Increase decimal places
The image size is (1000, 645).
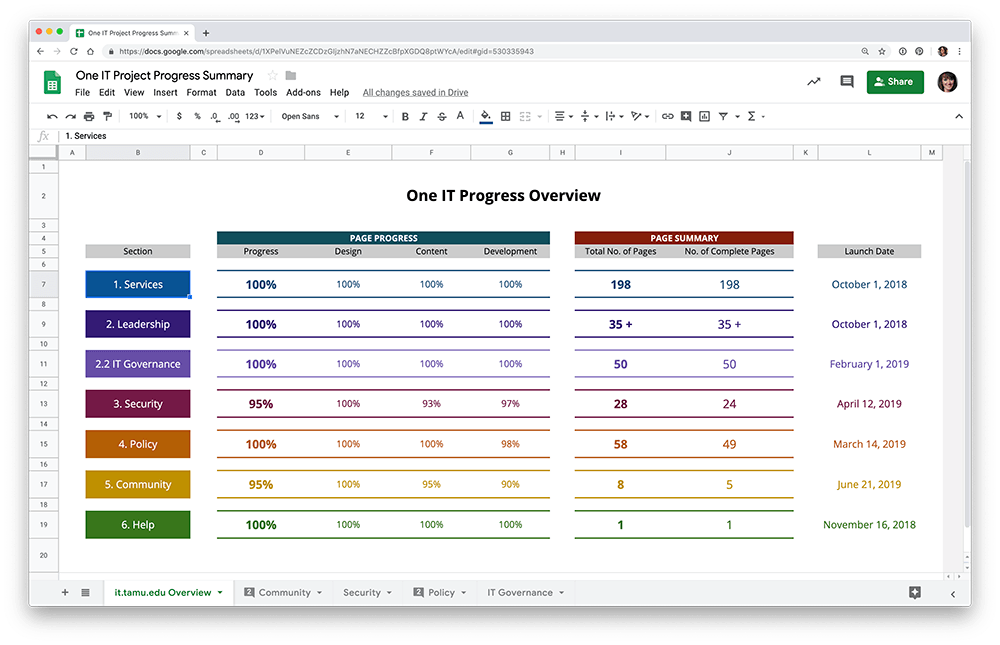tap(233, 116)
